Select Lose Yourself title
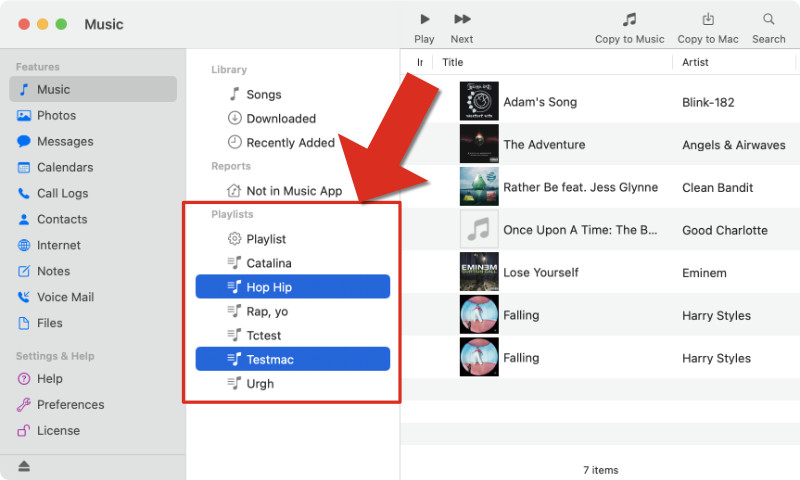Screen dimensions: 800x480 tap(541, 272)
